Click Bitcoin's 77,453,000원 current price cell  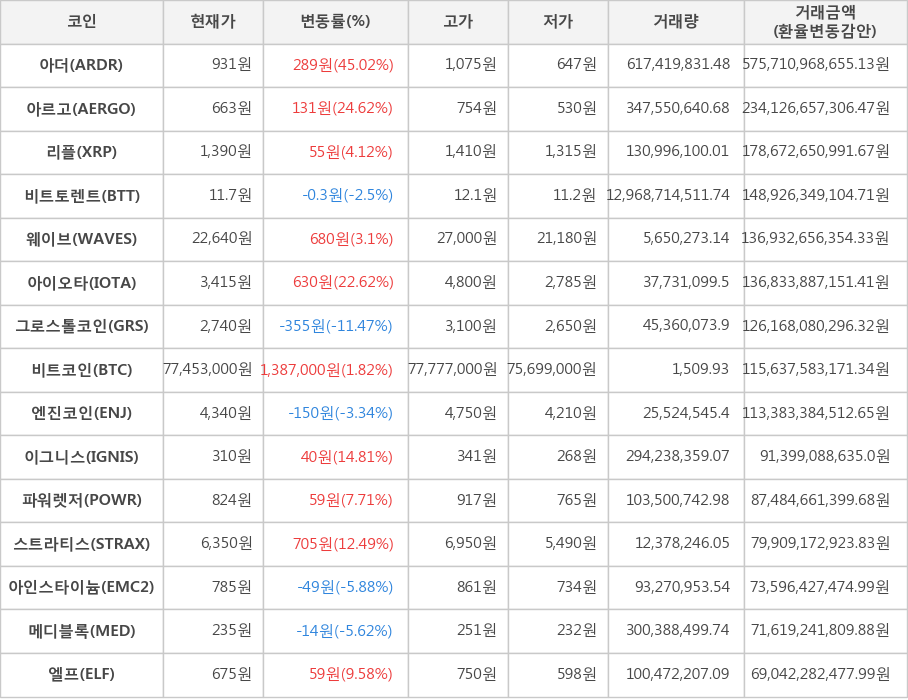pos(208,369)
